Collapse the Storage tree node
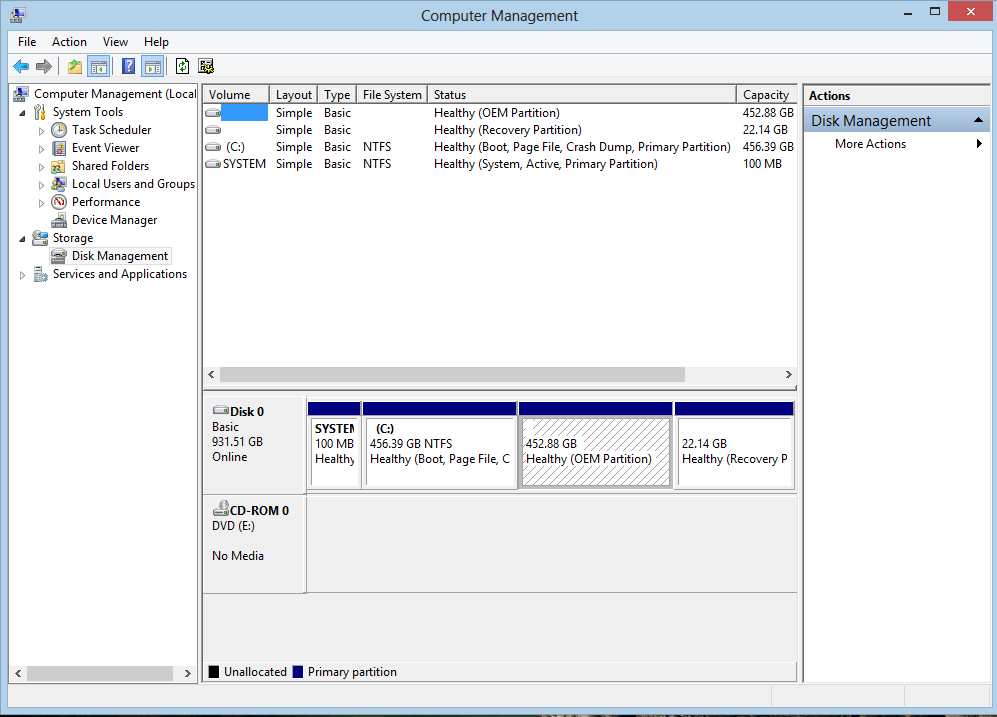 (23, 238)
